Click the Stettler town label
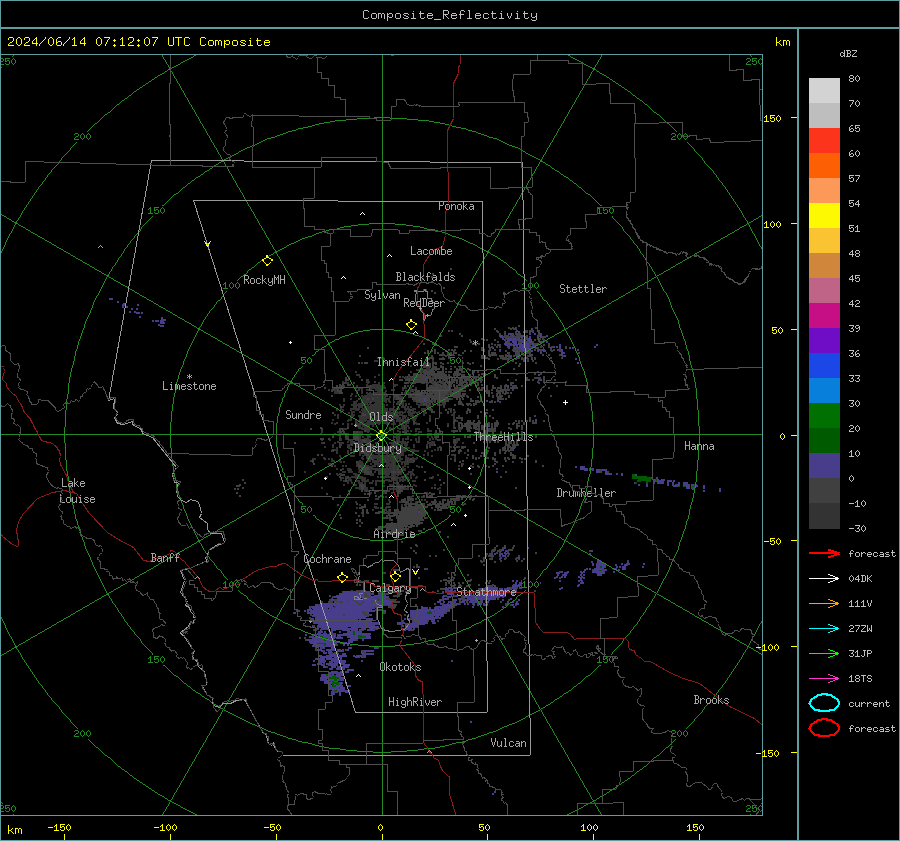The height and width of the screenshot is (841, 900). click(583, 289)
